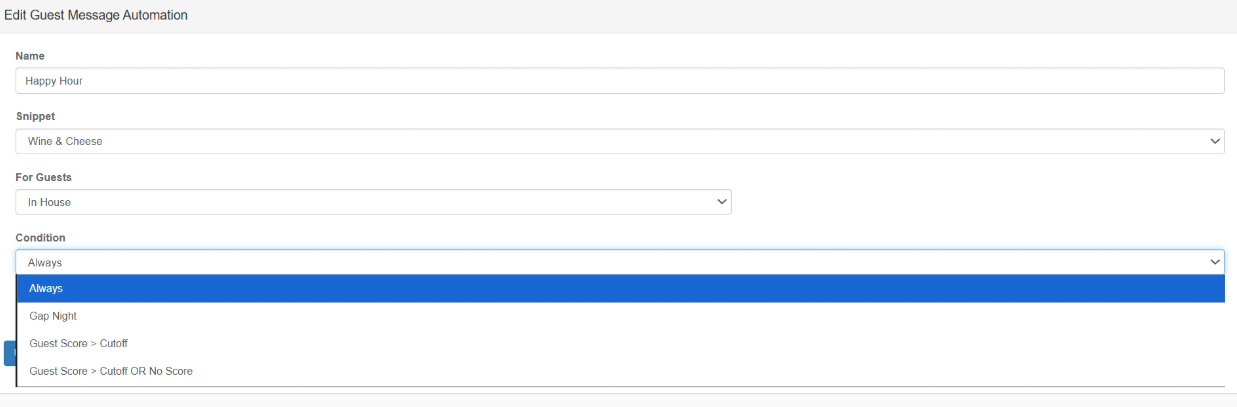Click the partially hidden blue button at left
The height and width of the screenshot is (407, 1237).
pyautogui.click(x=9, y=353)
